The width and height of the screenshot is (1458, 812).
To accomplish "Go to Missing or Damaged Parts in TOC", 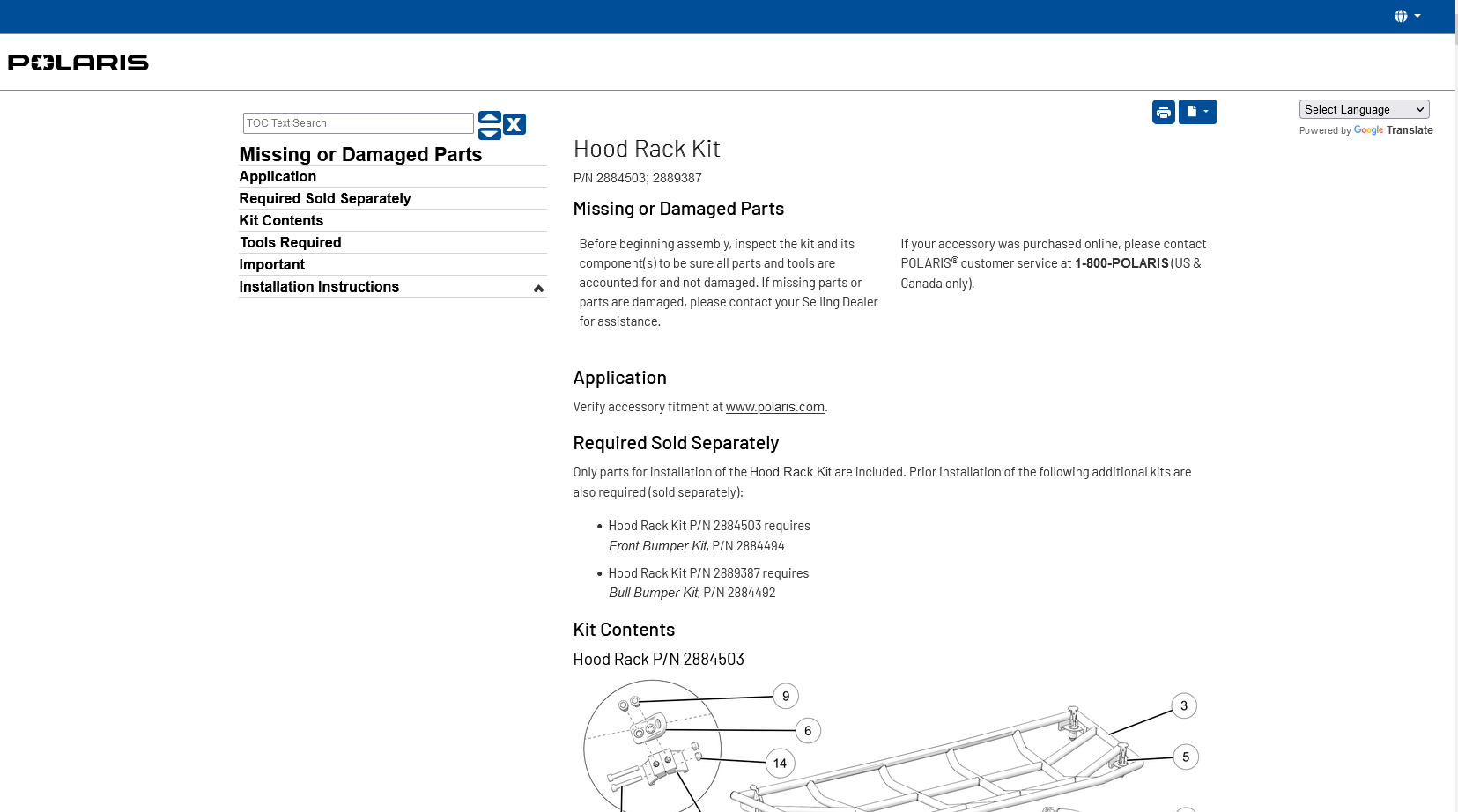I will [x=360, y=155].
